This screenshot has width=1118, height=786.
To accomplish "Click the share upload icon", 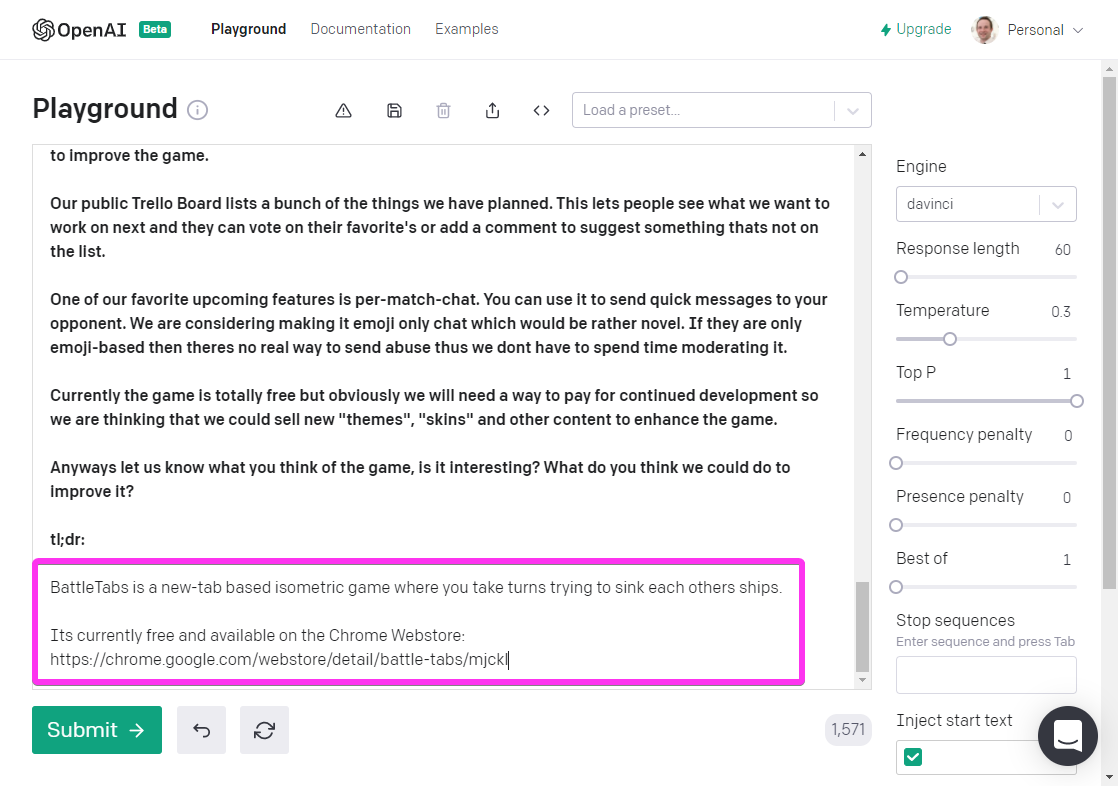I will point(492,110).
